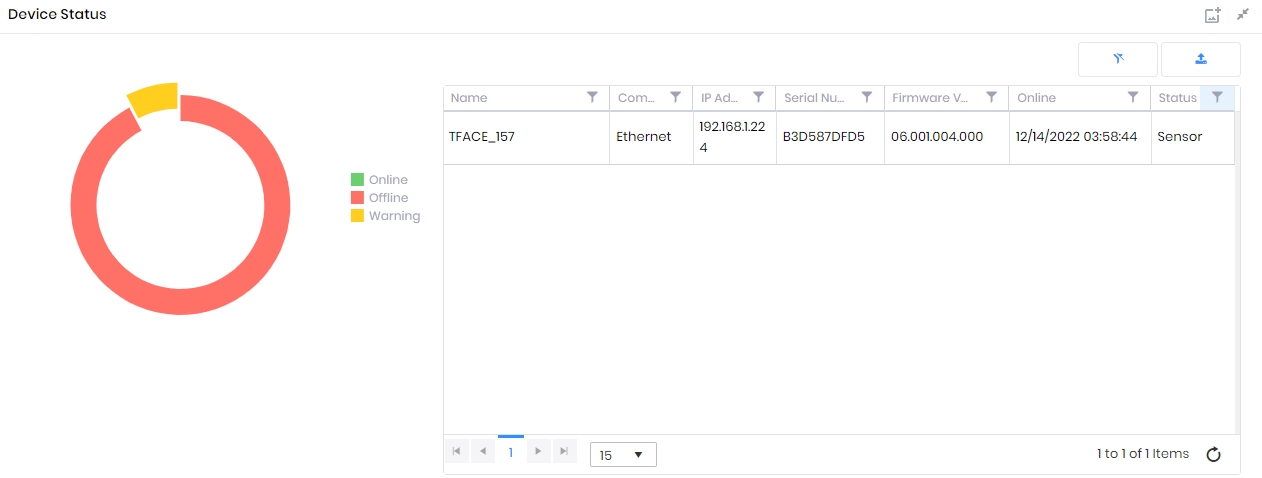Open filter on Online column
Screen dimensions: 1262x478
[x=1133, y=97]
